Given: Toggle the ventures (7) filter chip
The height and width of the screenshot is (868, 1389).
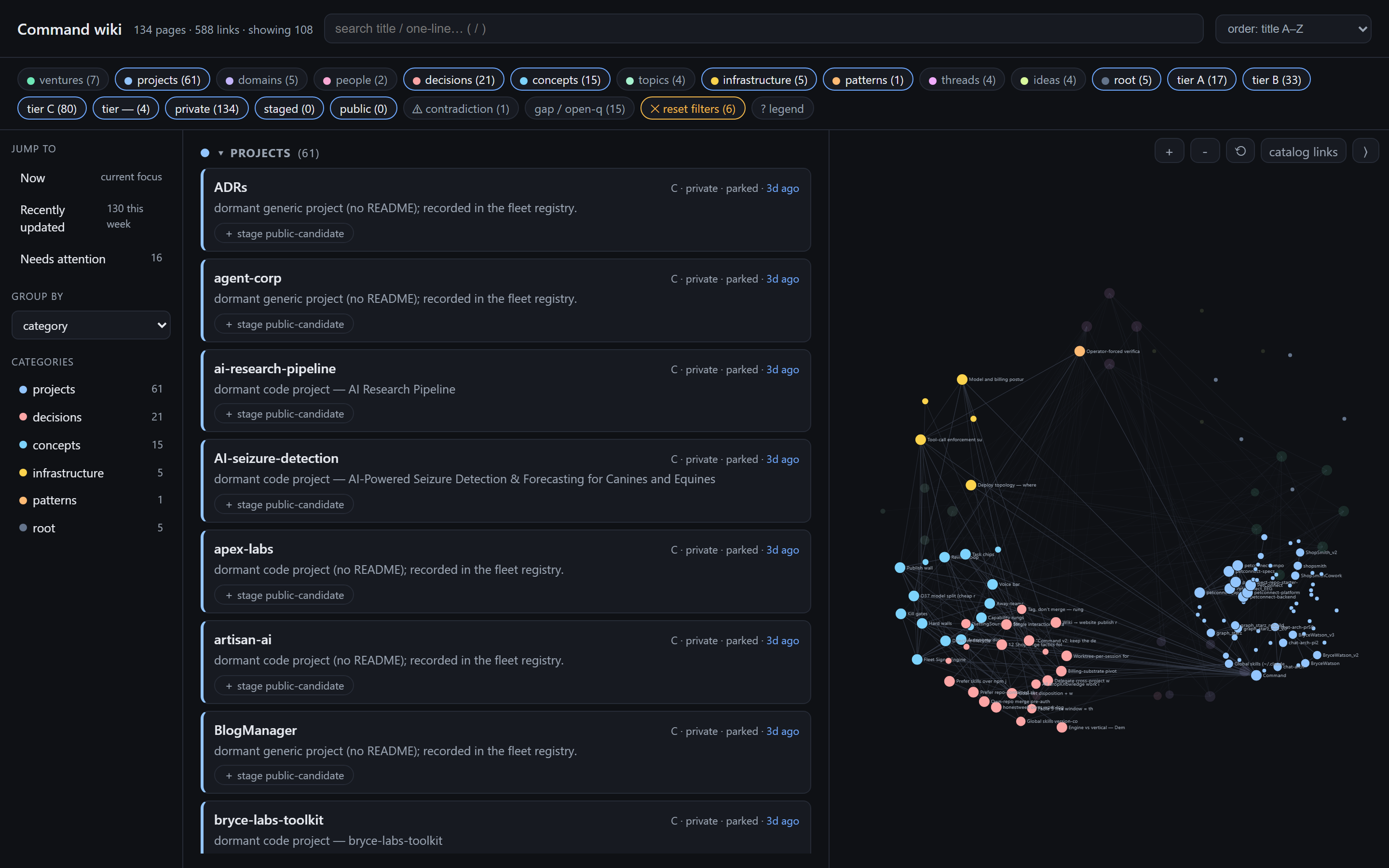Looking at the screenshot, I should point(63,80).
